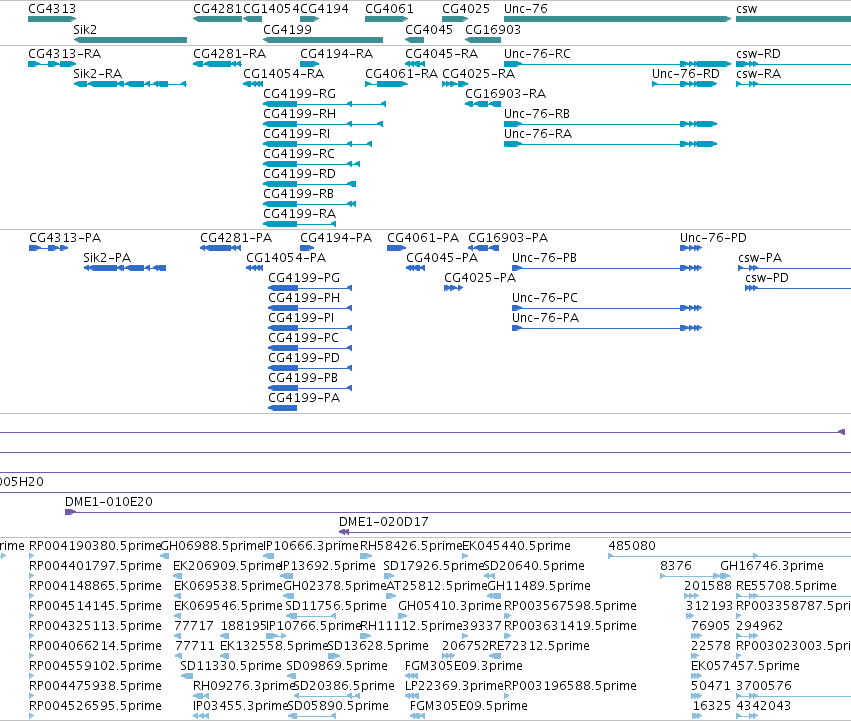Screen dimensions: 851x721
Task: Select transcript Unc-76-RB
Action: tap(611, 124)
